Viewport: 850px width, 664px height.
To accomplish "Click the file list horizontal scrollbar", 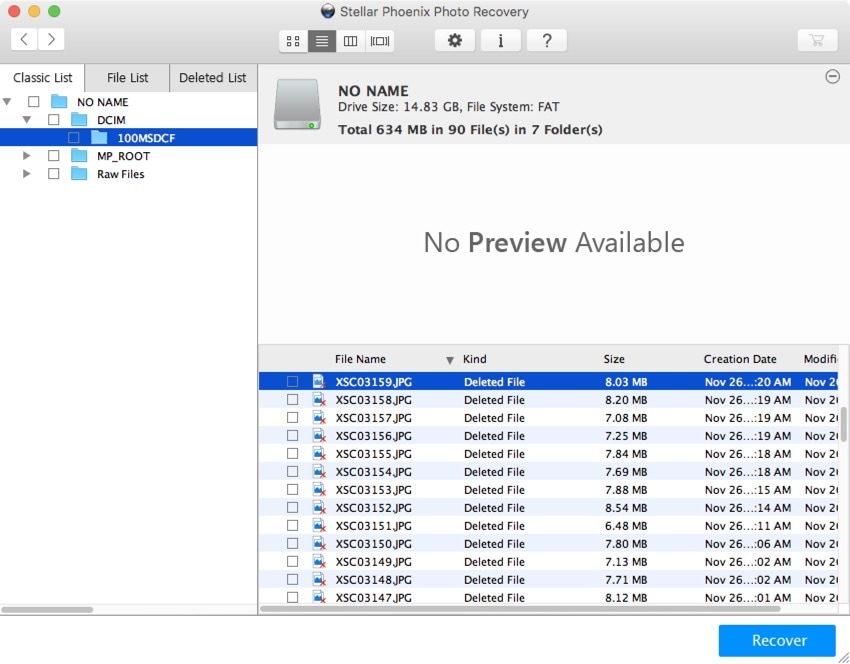I will (520, 609).
